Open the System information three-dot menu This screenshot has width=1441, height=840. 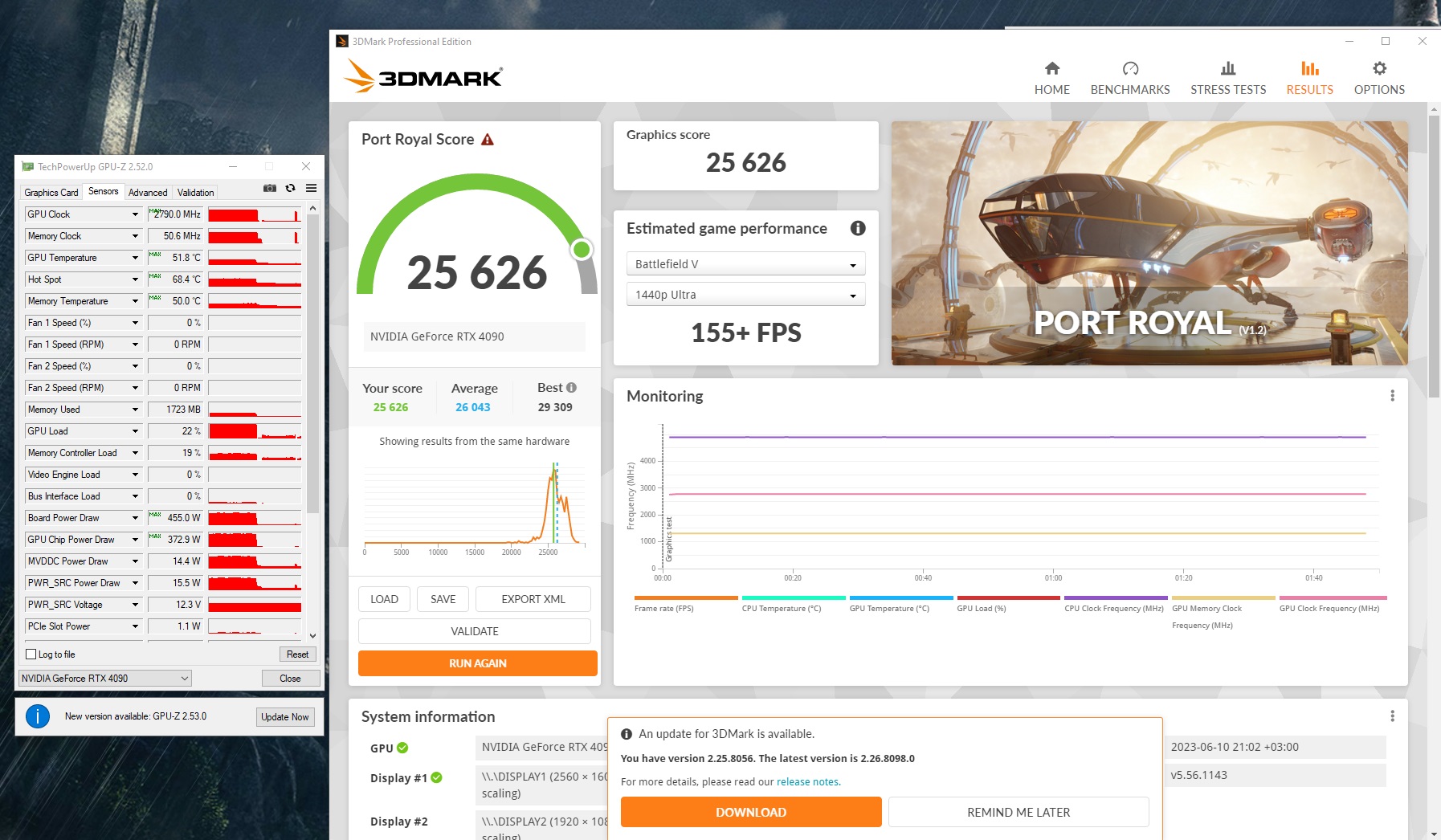[x=1393, y=716]
